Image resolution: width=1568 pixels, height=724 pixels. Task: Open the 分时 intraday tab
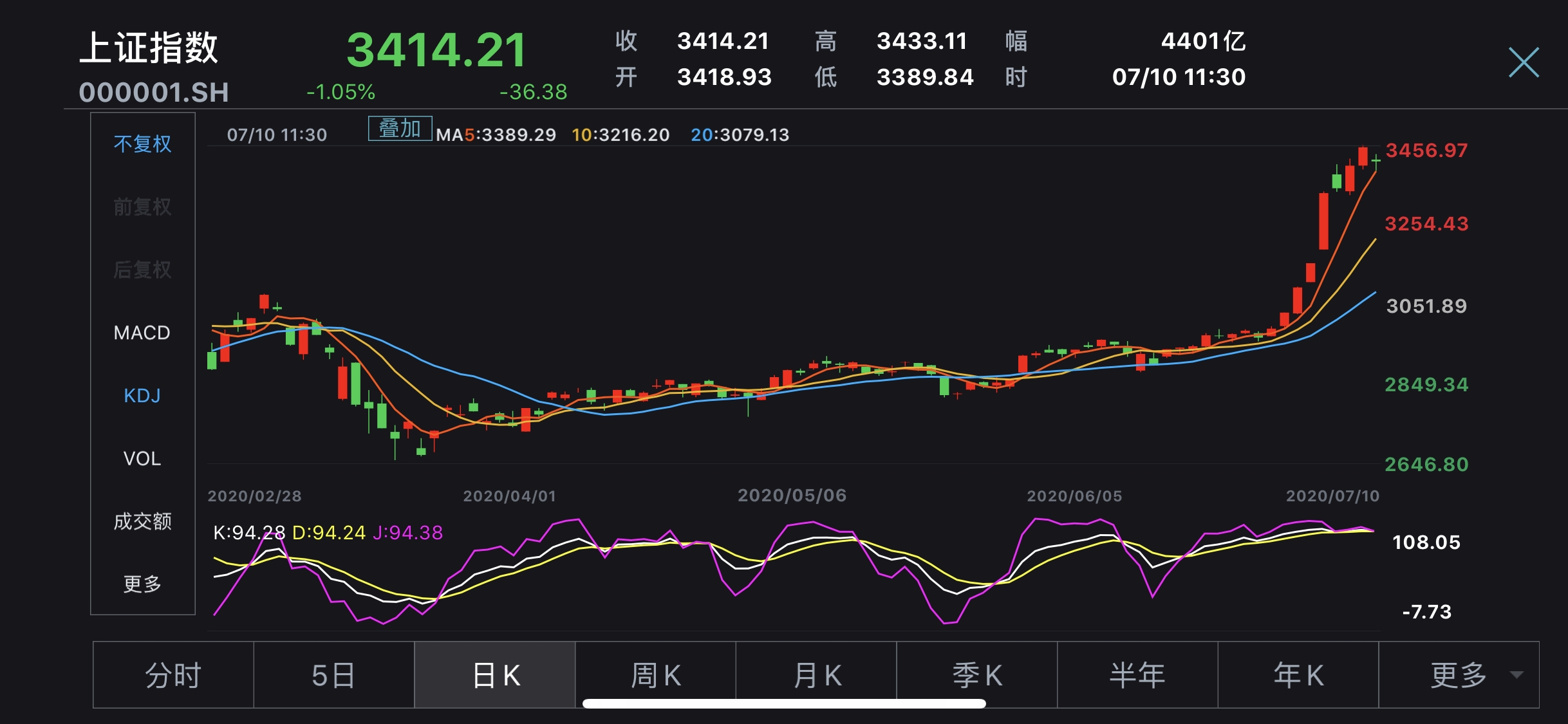[x=173, y=675]
